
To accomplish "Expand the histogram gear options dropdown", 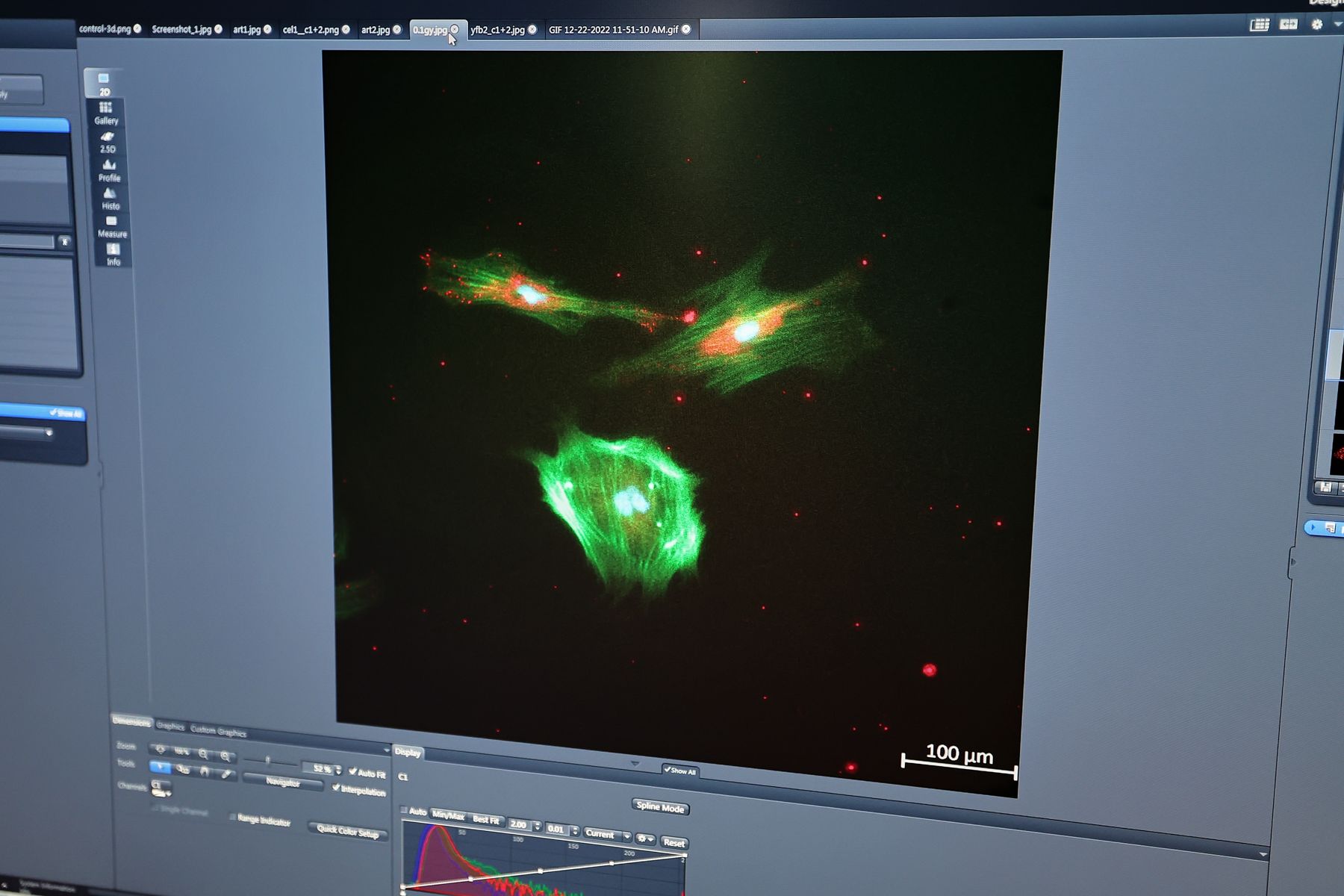I will 645,839.
